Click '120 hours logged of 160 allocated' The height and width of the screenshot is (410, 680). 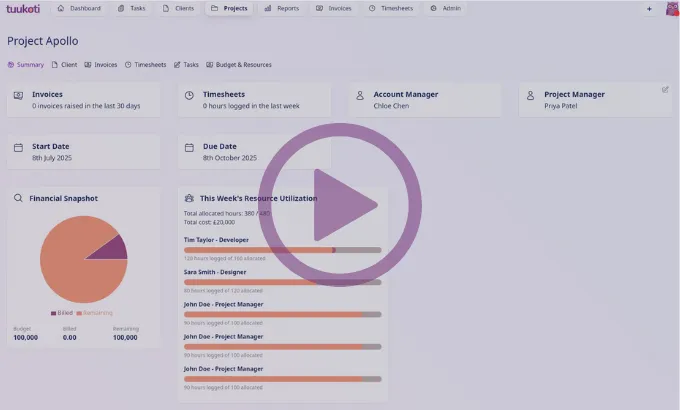pos(224,259)
